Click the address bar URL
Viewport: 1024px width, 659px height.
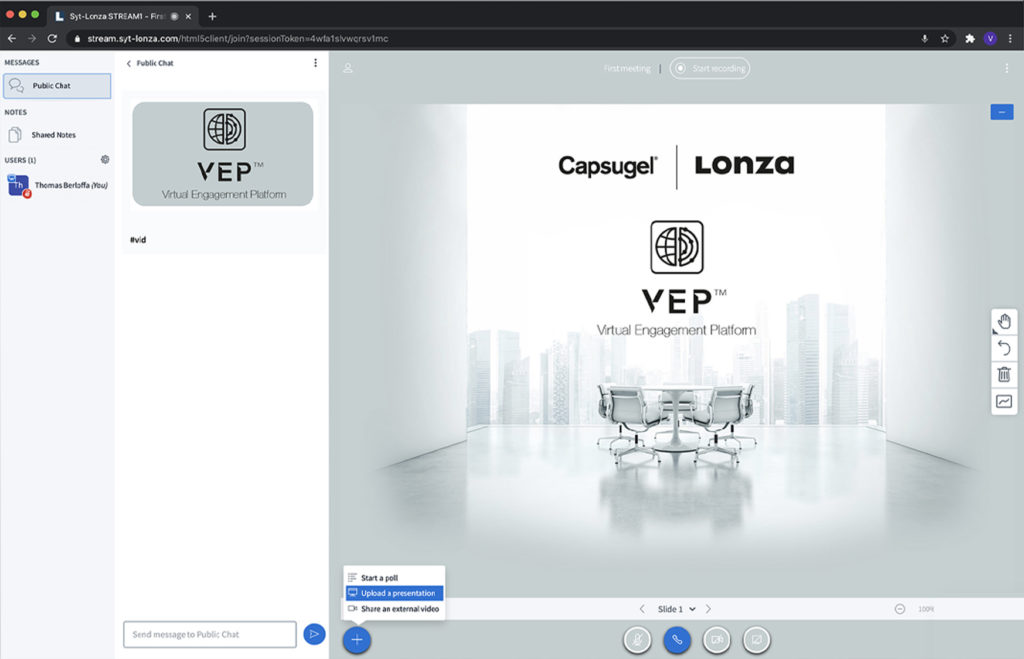(238, 39)
